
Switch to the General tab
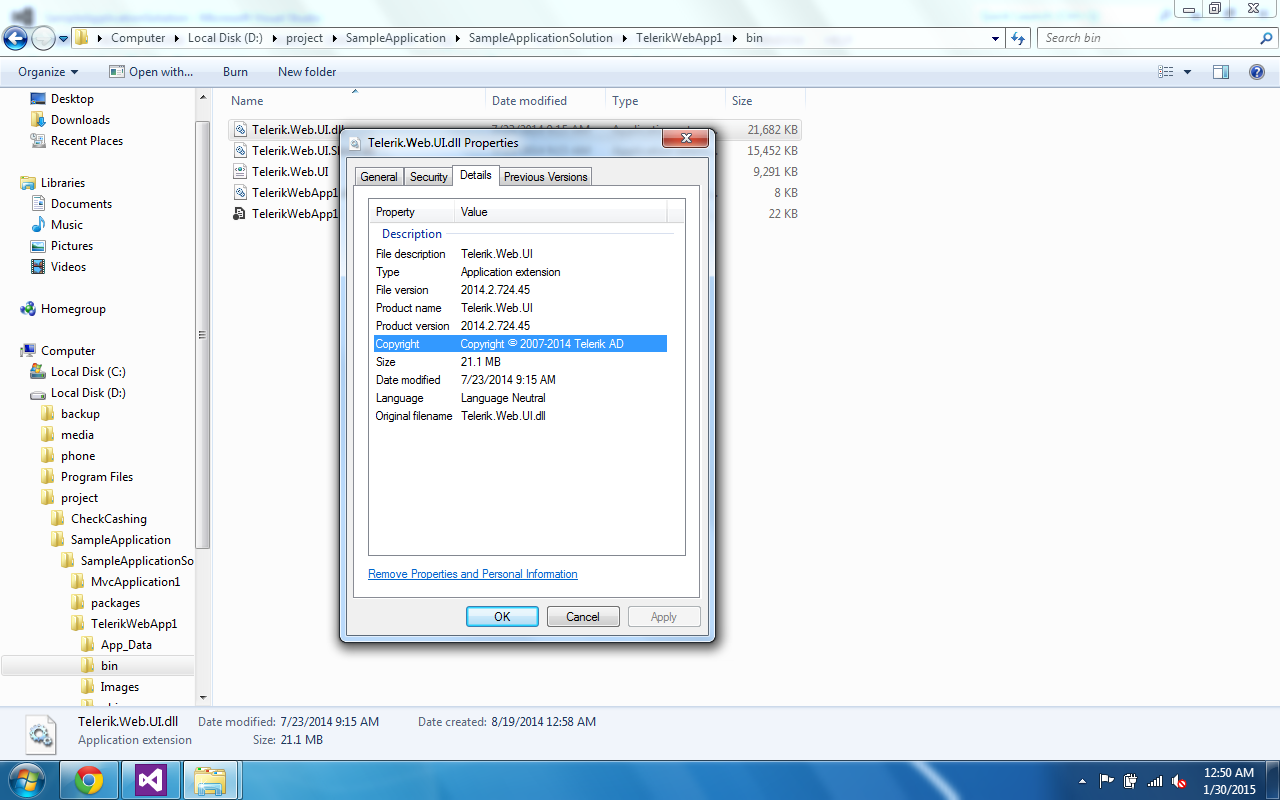pos(379,177)
